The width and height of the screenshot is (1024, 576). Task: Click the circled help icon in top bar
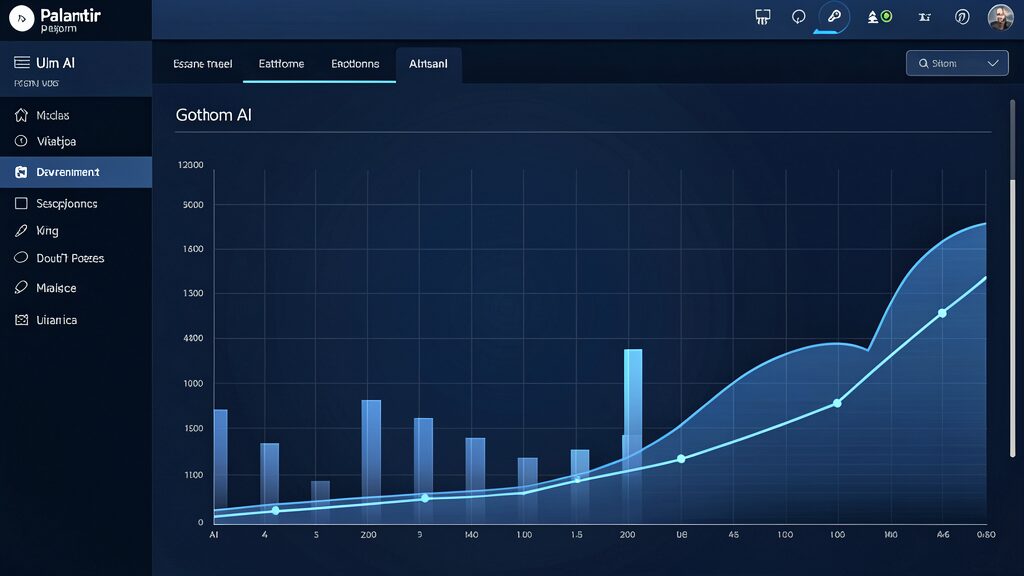click(x=962, y=17)
